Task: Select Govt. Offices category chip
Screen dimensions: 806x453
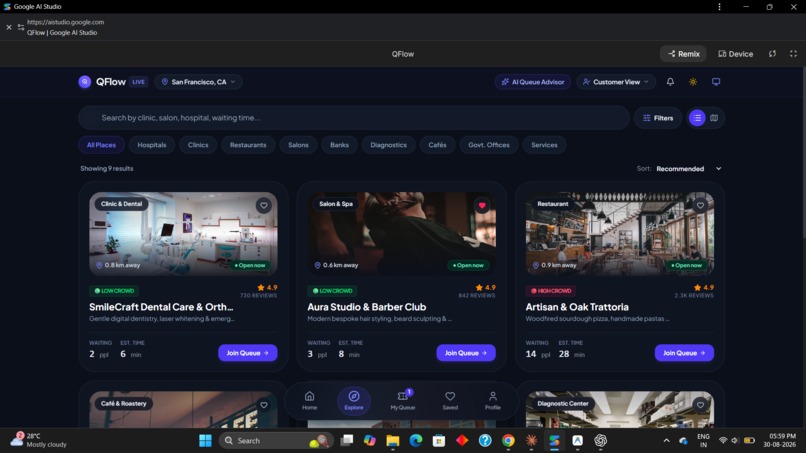Action: tap(488, 145)
